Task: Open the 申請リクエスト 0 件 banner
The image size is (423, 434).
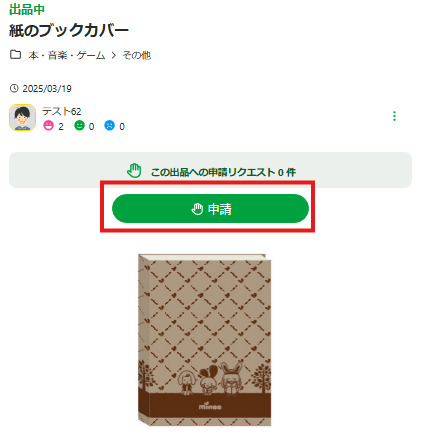Action: (x=210, y=170)
